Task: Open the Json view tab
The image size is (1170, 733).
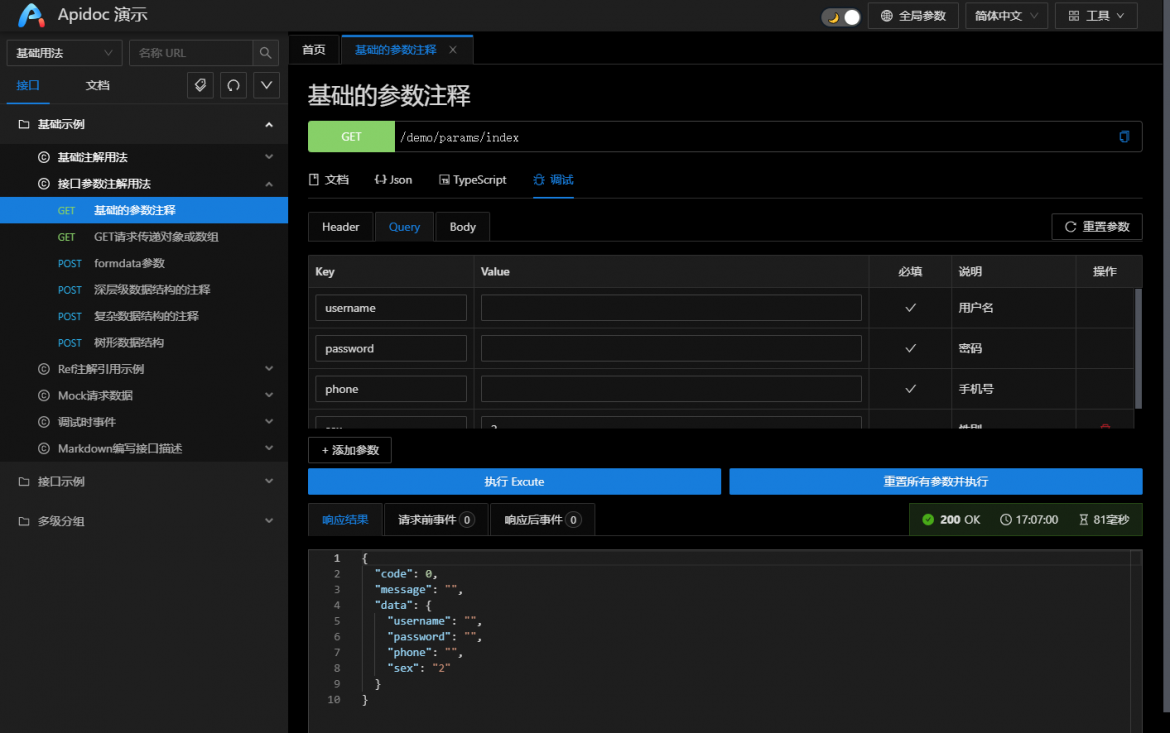Action: 393,180
